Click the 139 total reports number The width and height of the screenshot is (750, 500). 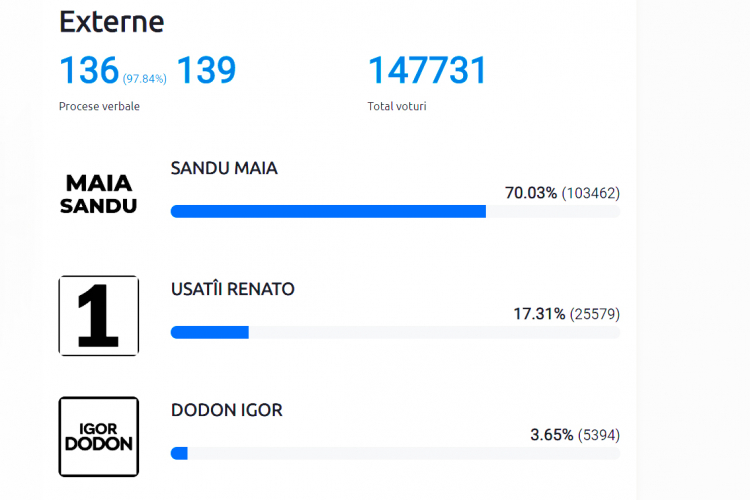[x=207, y=70]
